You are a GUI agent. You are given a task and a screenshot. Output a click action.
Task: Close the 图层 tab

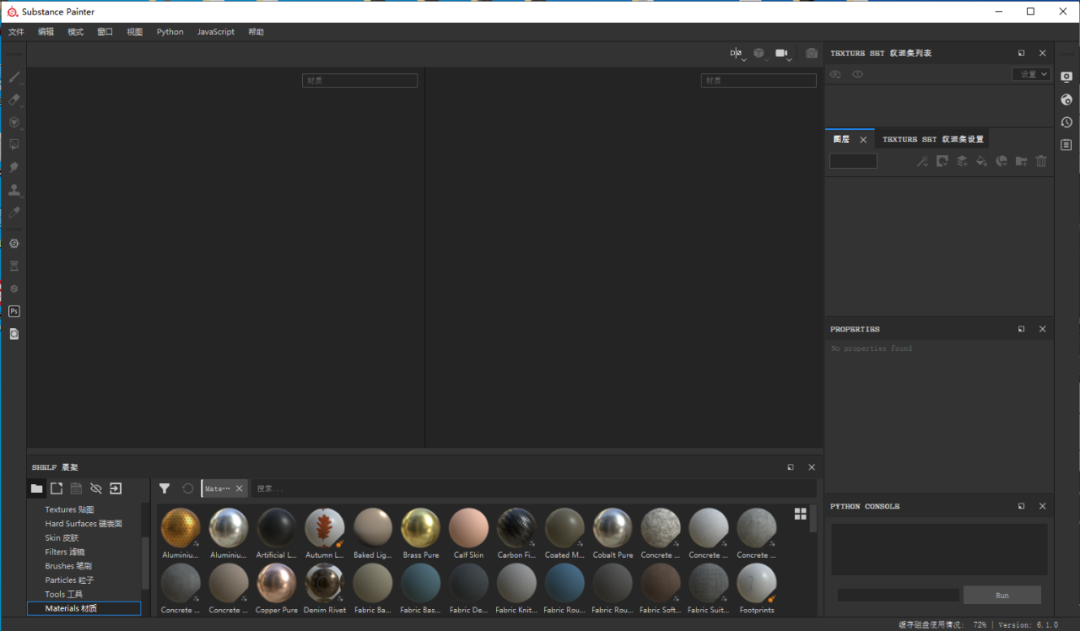(863, 140)
